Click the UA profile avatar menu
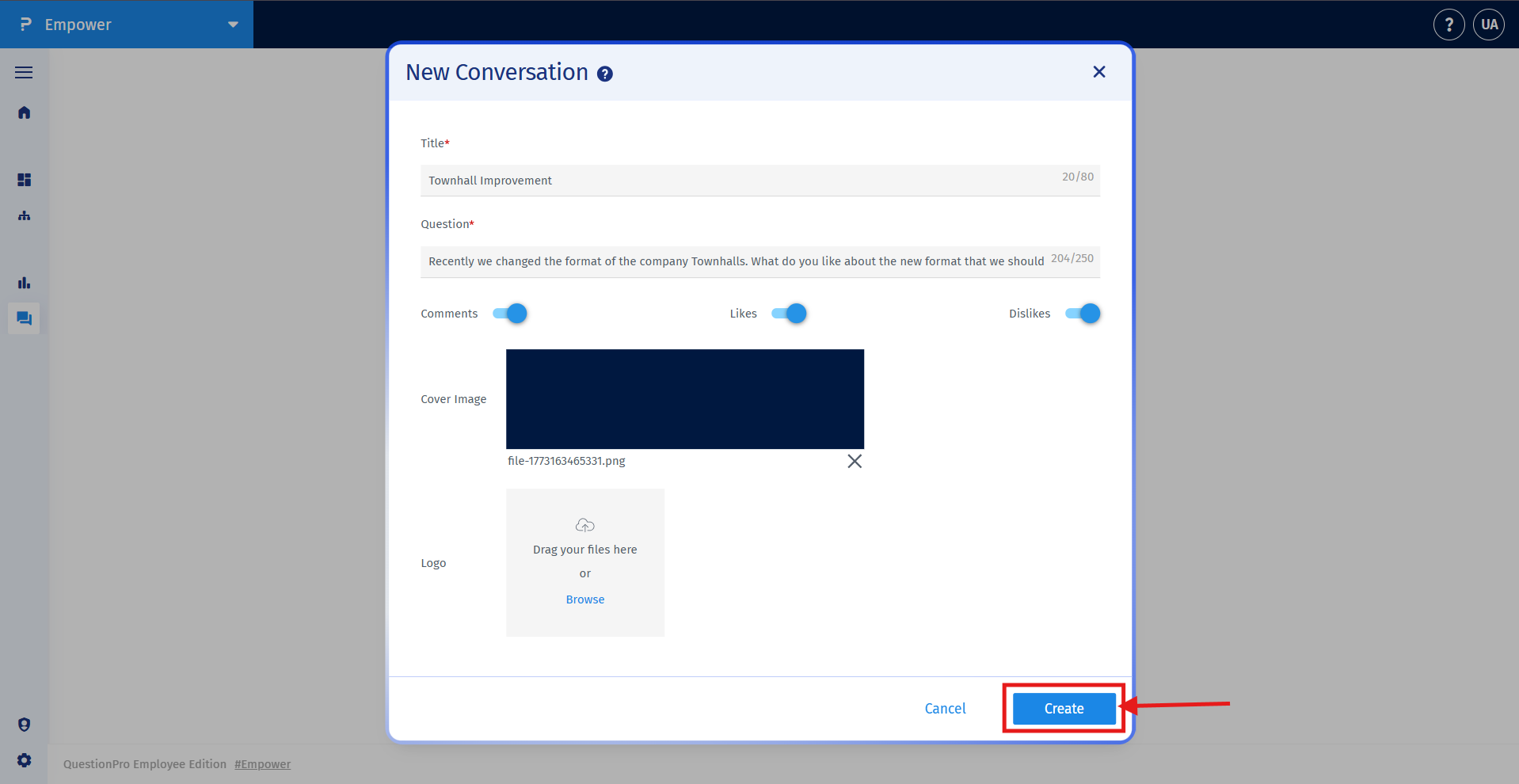This screenshot has height=784, width=1519. point(1488,24)
